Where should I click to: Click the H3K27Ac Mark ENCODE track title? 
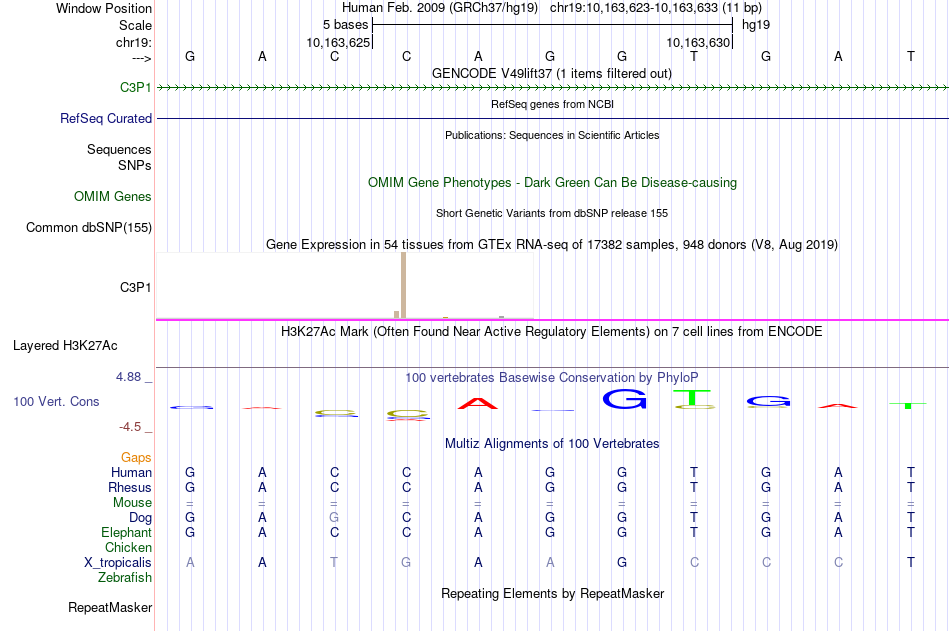pyautogui.click(x=551, y=332)
